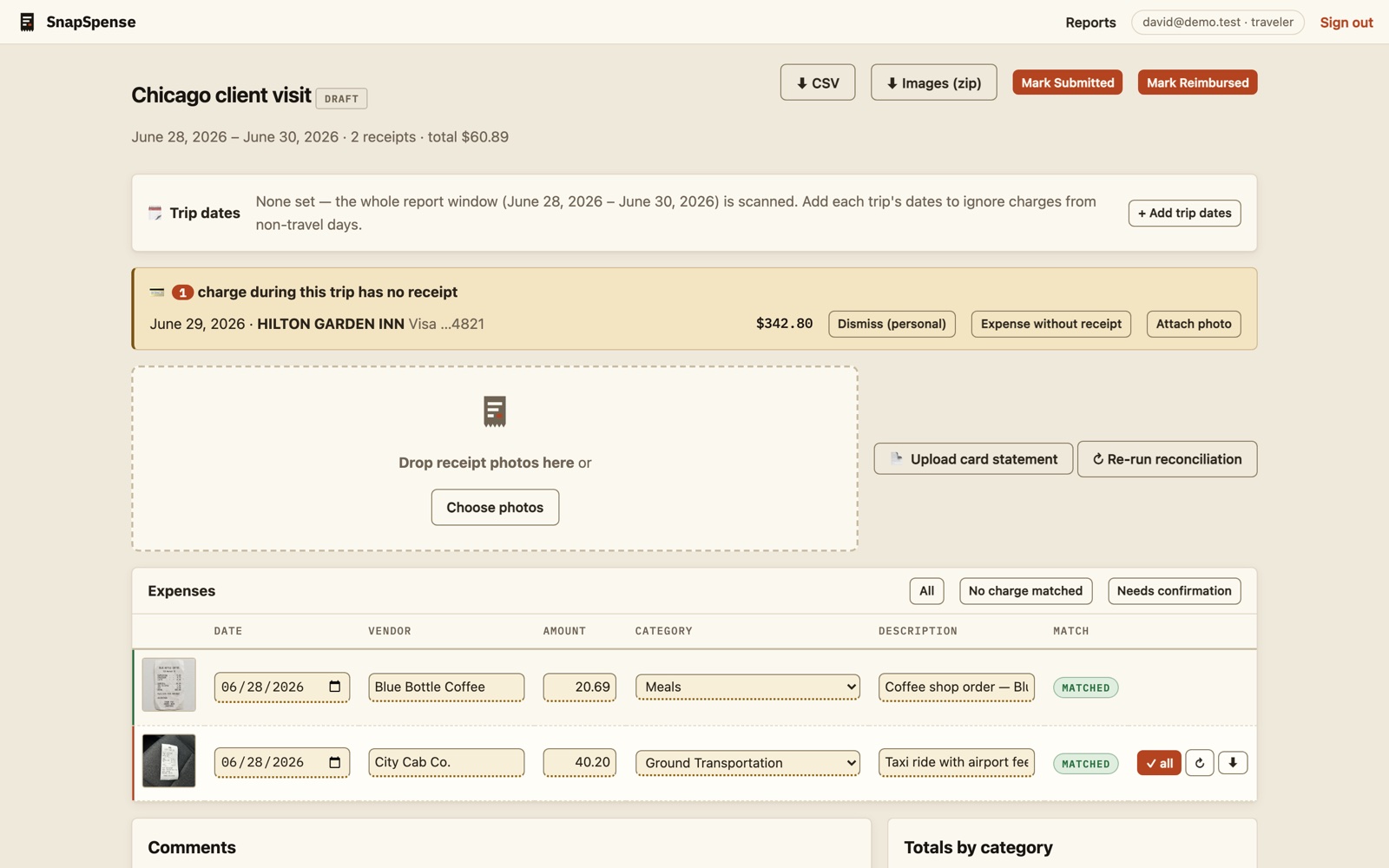The image size is (1389, 868).
Task: Click the City Cab Co. vendor field
Action: point(446,762)
